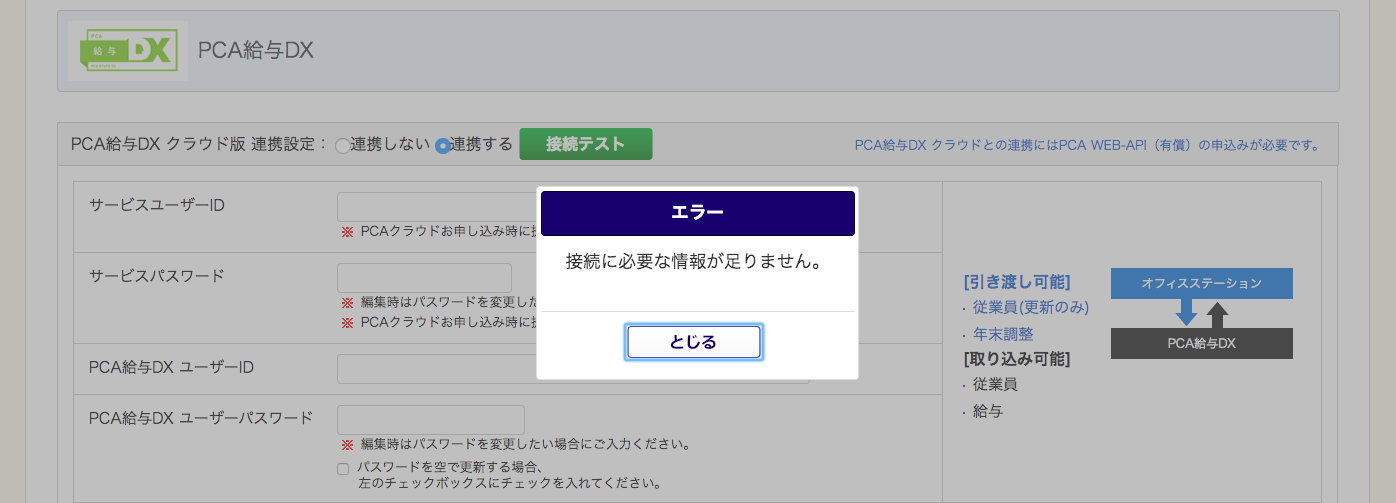The image size is (1396, 503).
Task: Click the エラー dialog title bar
Action: click(x=698, y=213)
